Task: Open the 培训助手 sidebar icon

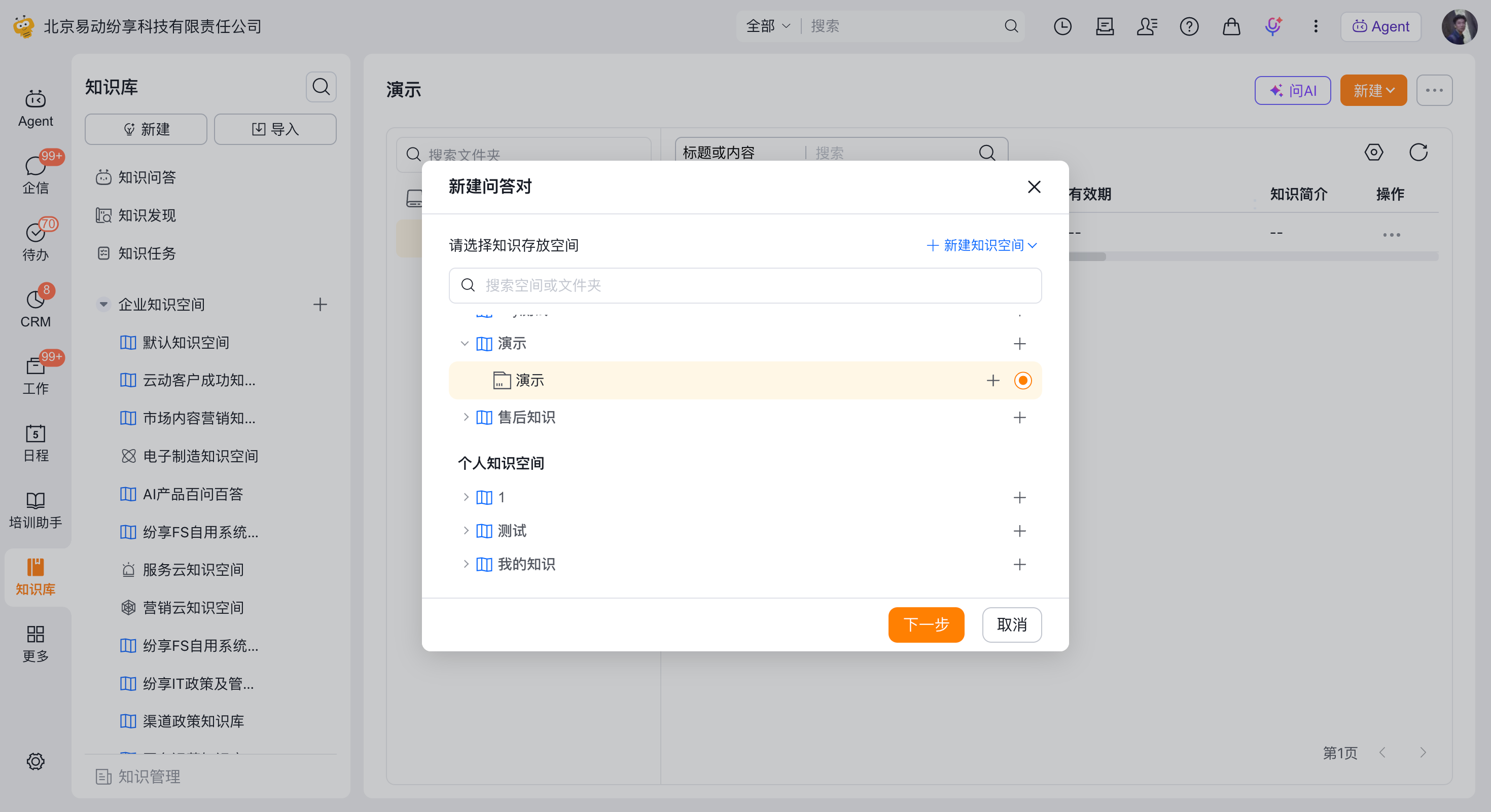Action: point(35,510)
